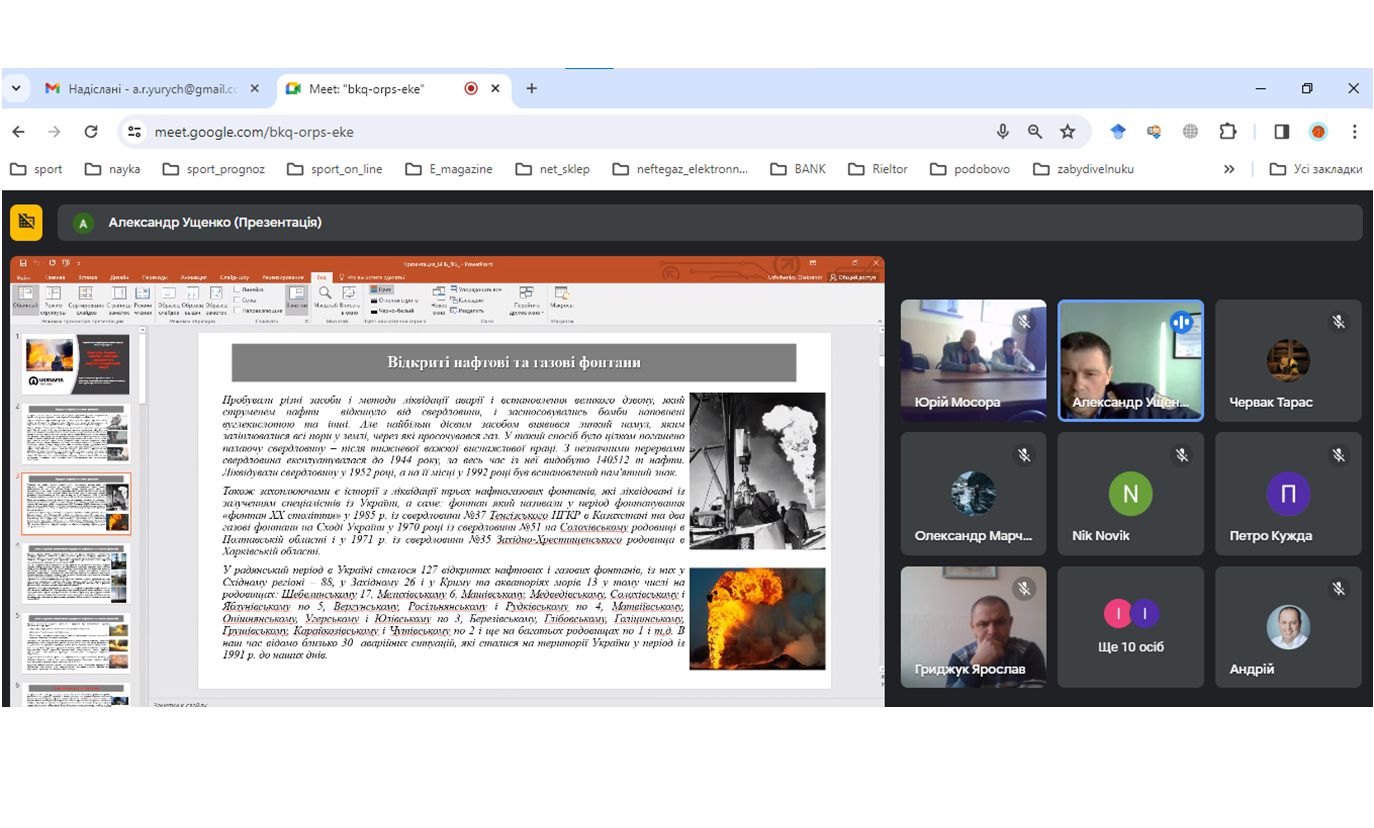Toggle the Направляющие checkbox
The height and width of the screenshot is (828, 1374).
pyautogui.click(x=257, y=311)
